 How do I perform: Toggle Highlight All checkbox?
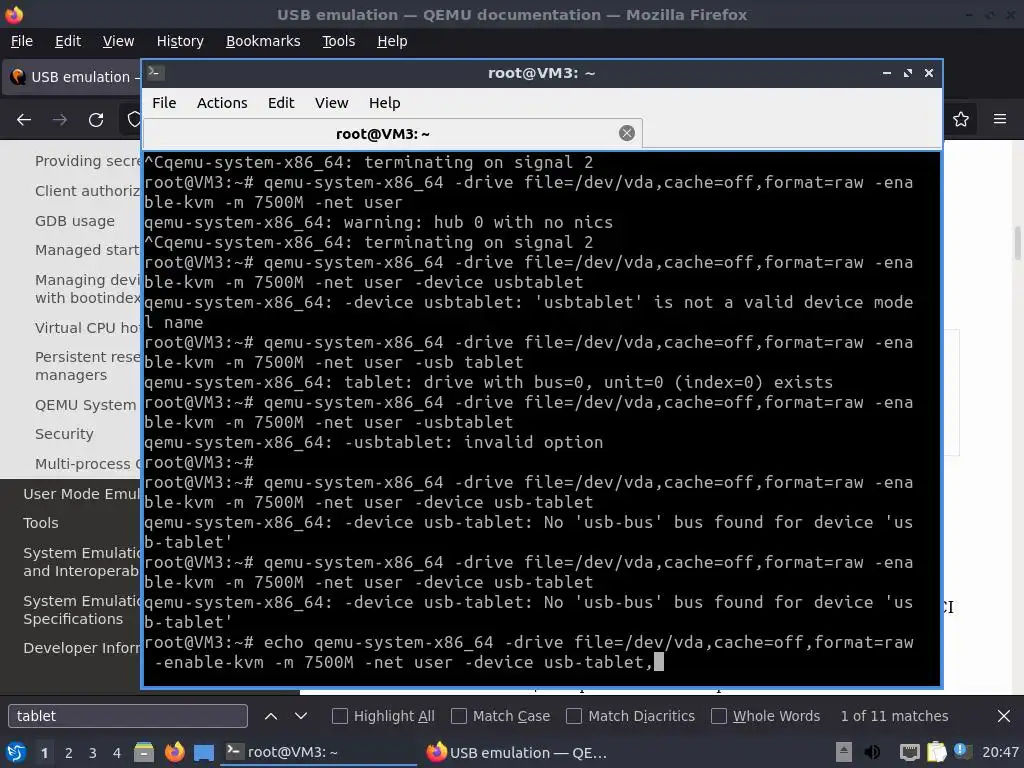(x=340, y=716)
